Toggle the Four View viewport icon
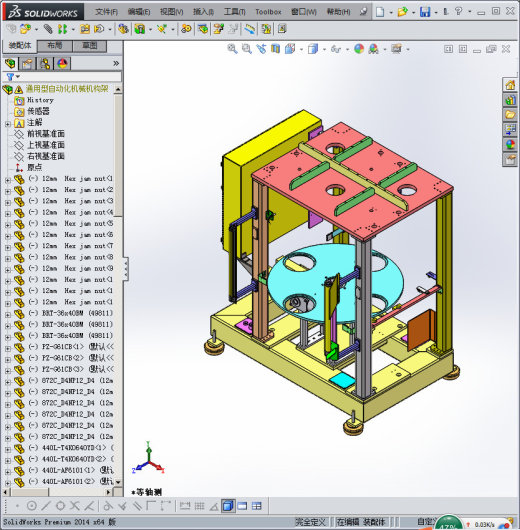 [257, 506]
